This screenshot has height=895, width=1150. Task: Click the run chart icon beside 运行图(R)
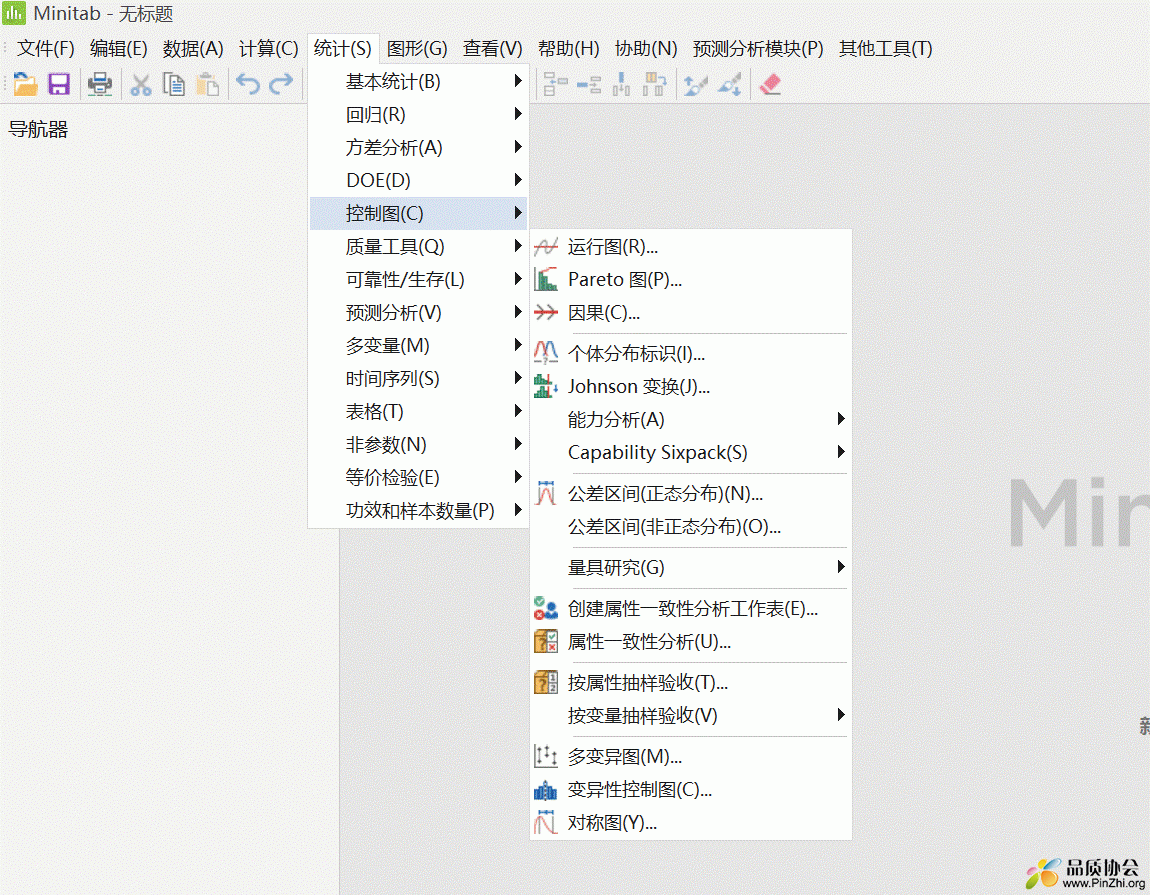click(x=546, y=247)
